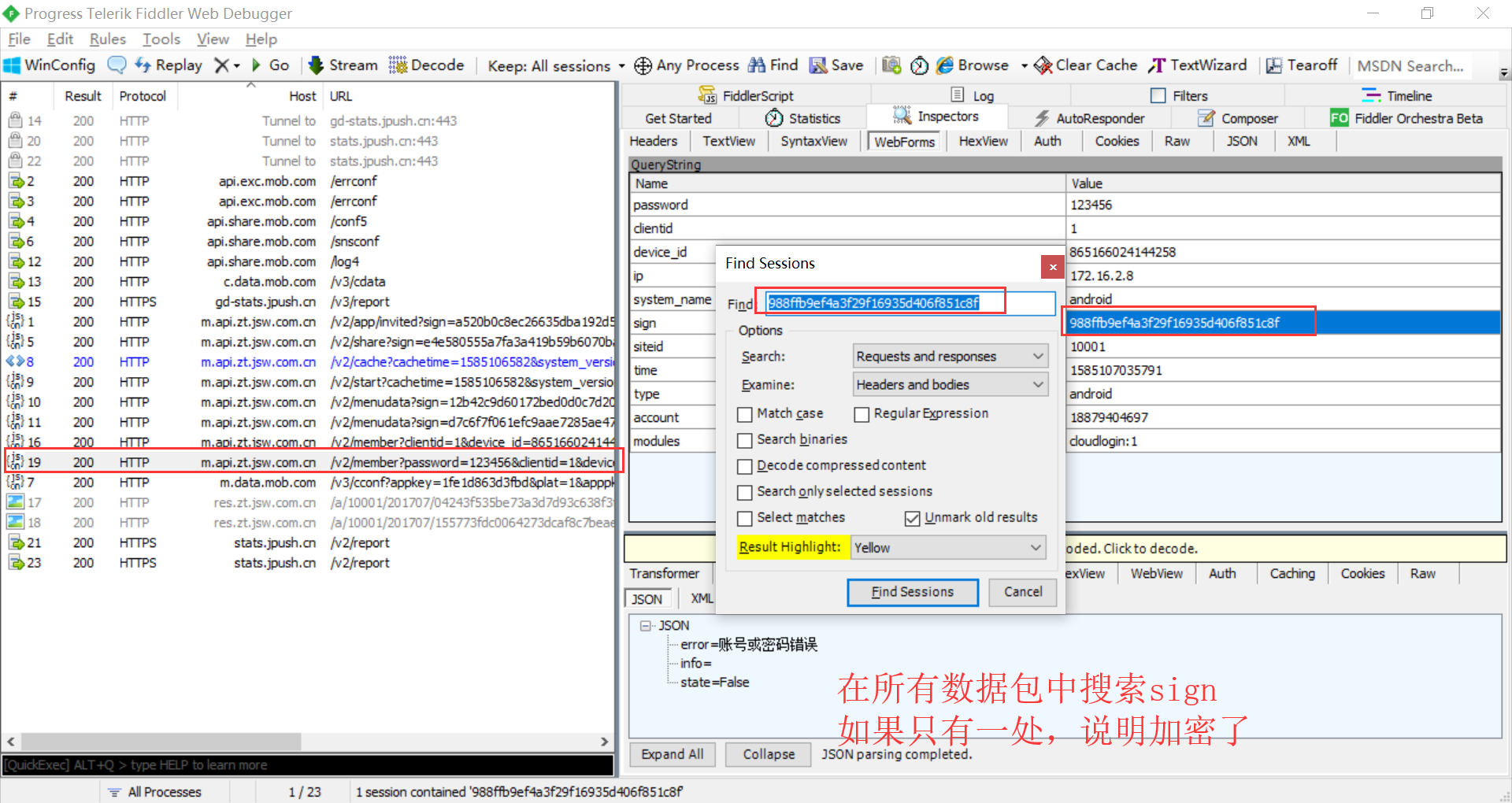
Task: Open the View menu
Action: tap(213, 39)
